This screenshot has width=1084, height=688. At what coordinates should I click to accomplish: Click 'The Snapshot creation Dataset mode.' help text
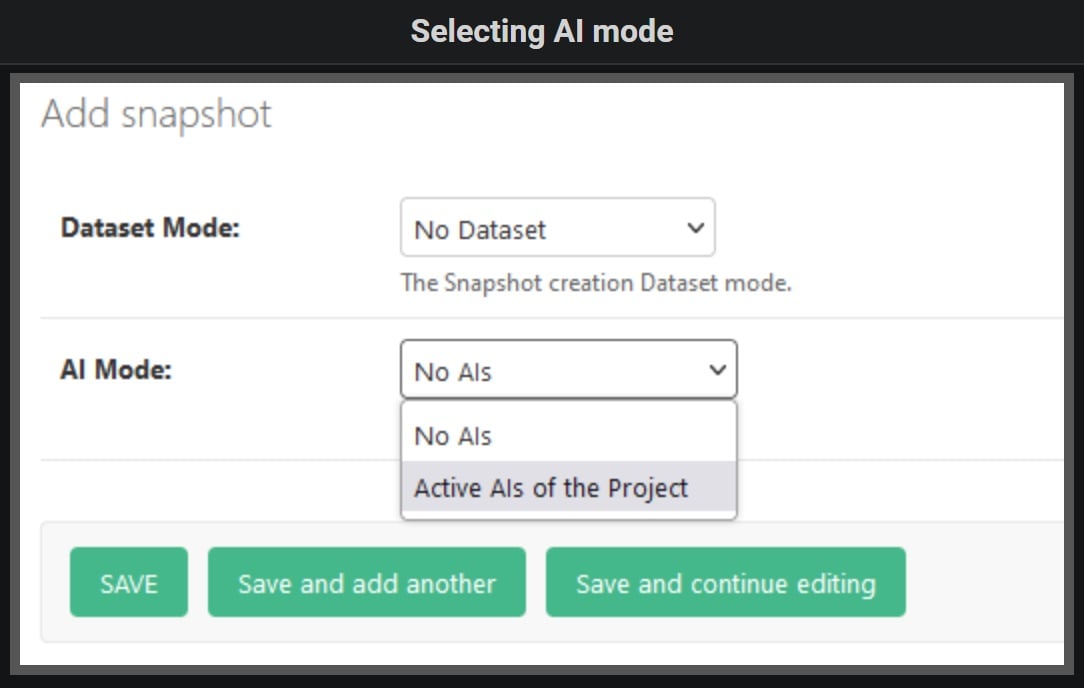pos(596,283)
